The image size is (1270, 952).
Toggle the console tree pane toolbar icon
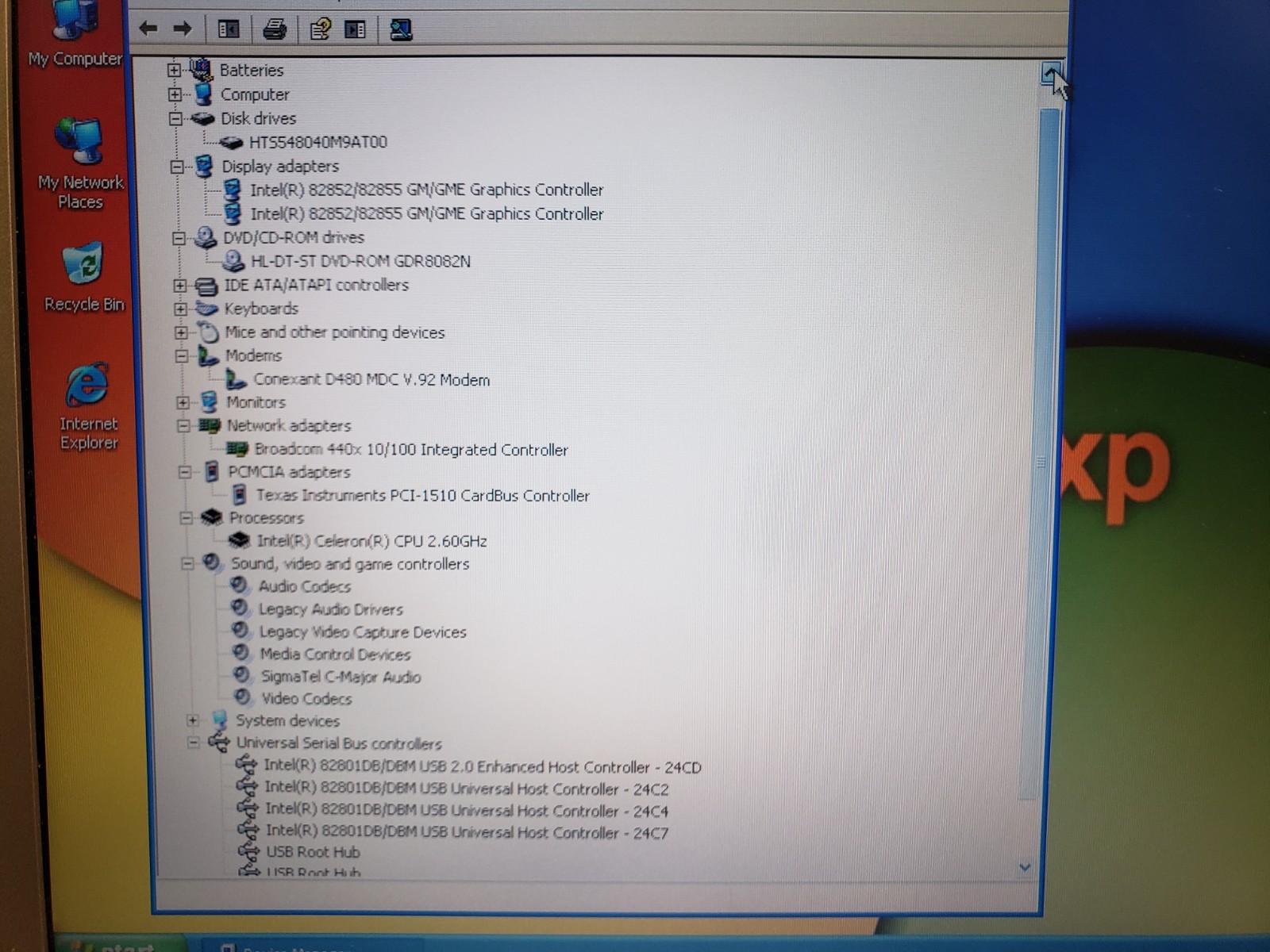(x=229, y=29)
